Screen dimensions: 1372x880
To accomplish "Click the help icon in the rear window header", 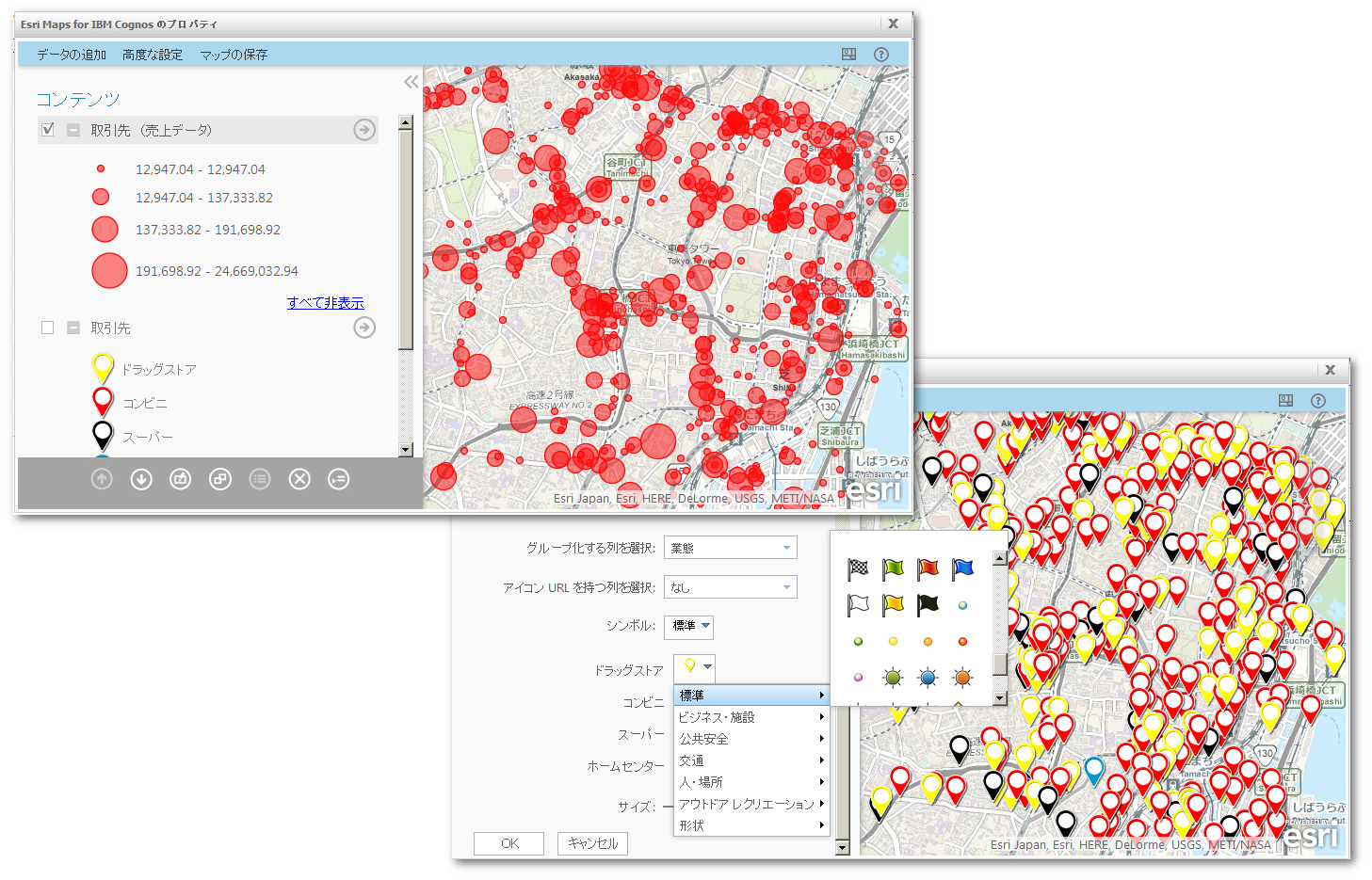I will pyautogui.click(x=1318, y=401).
